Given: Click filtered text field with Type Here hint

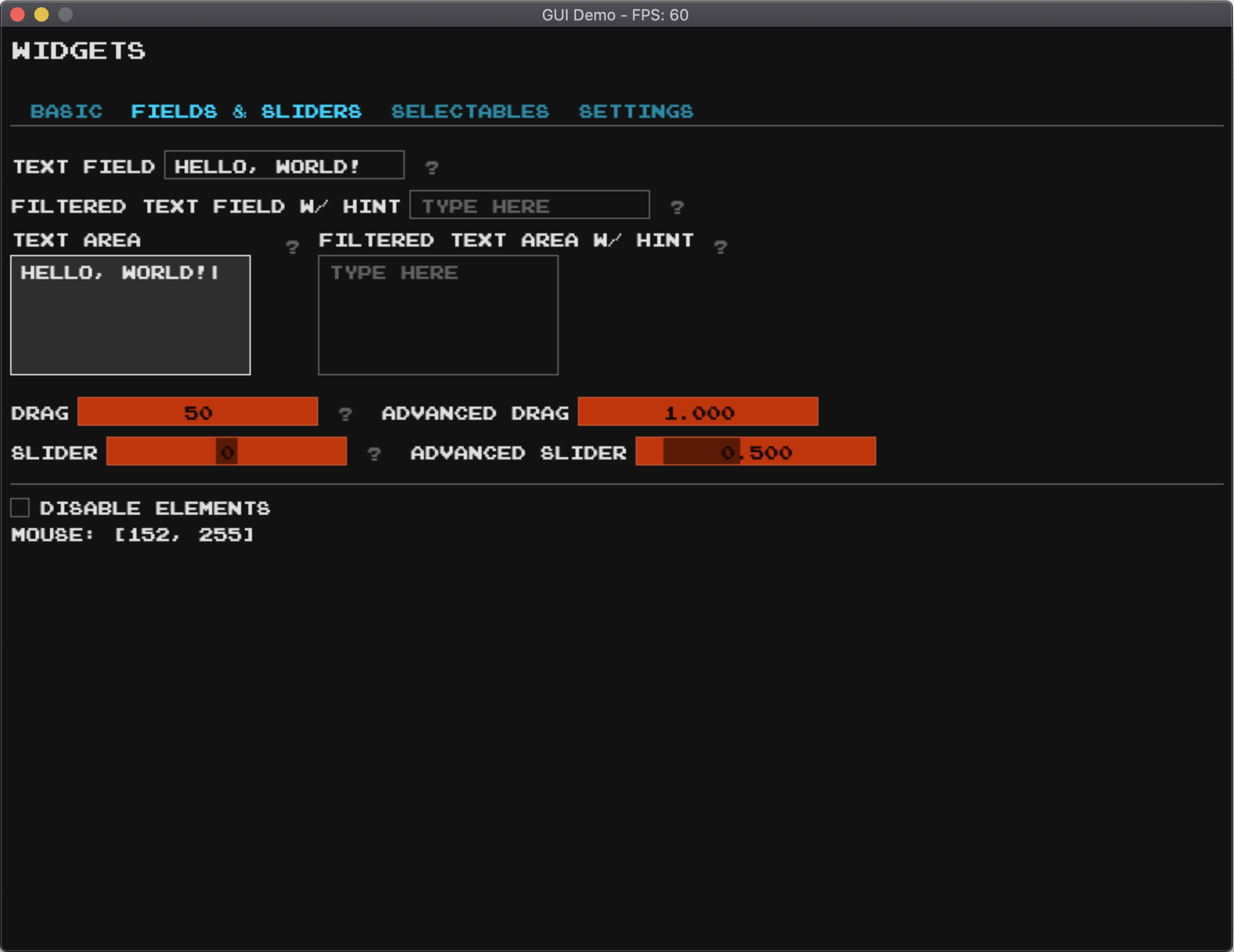Looking at the screenshot, I should (x=529, y=205).
